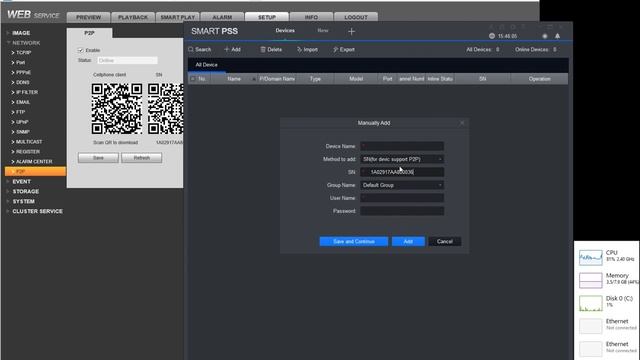Click the LOGOUT tab in Web Service

click(x=356, y=17)
